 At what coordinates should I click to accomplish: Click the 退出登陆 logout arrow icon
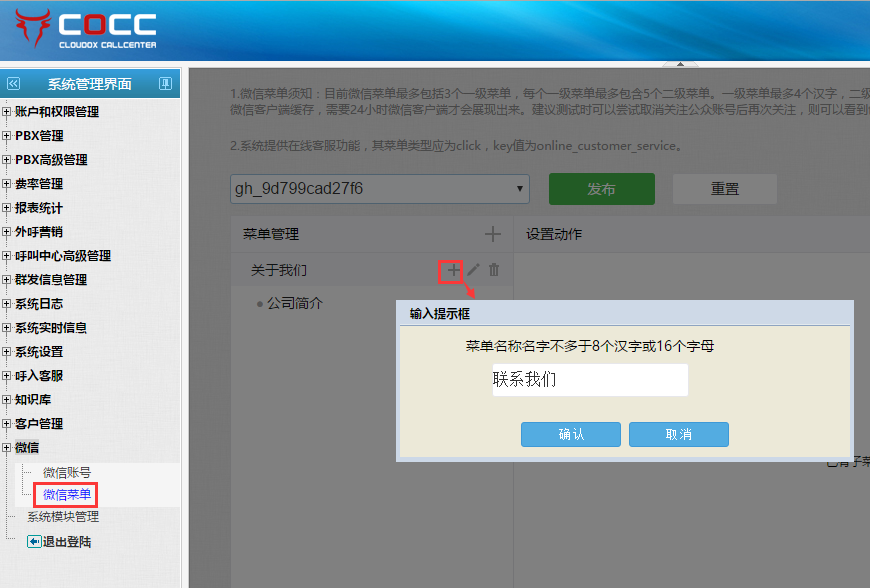coord(34,542)
